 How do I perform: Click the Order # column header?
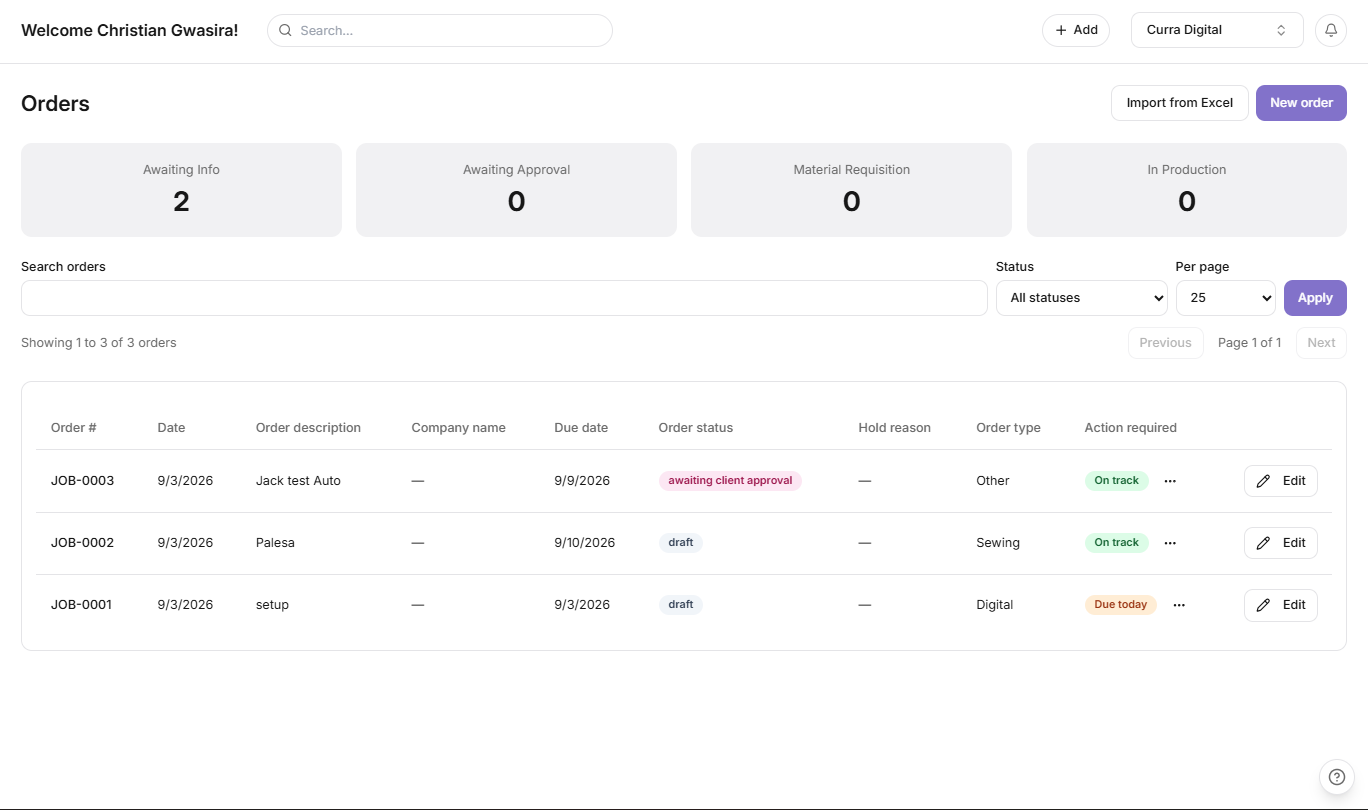74,428
